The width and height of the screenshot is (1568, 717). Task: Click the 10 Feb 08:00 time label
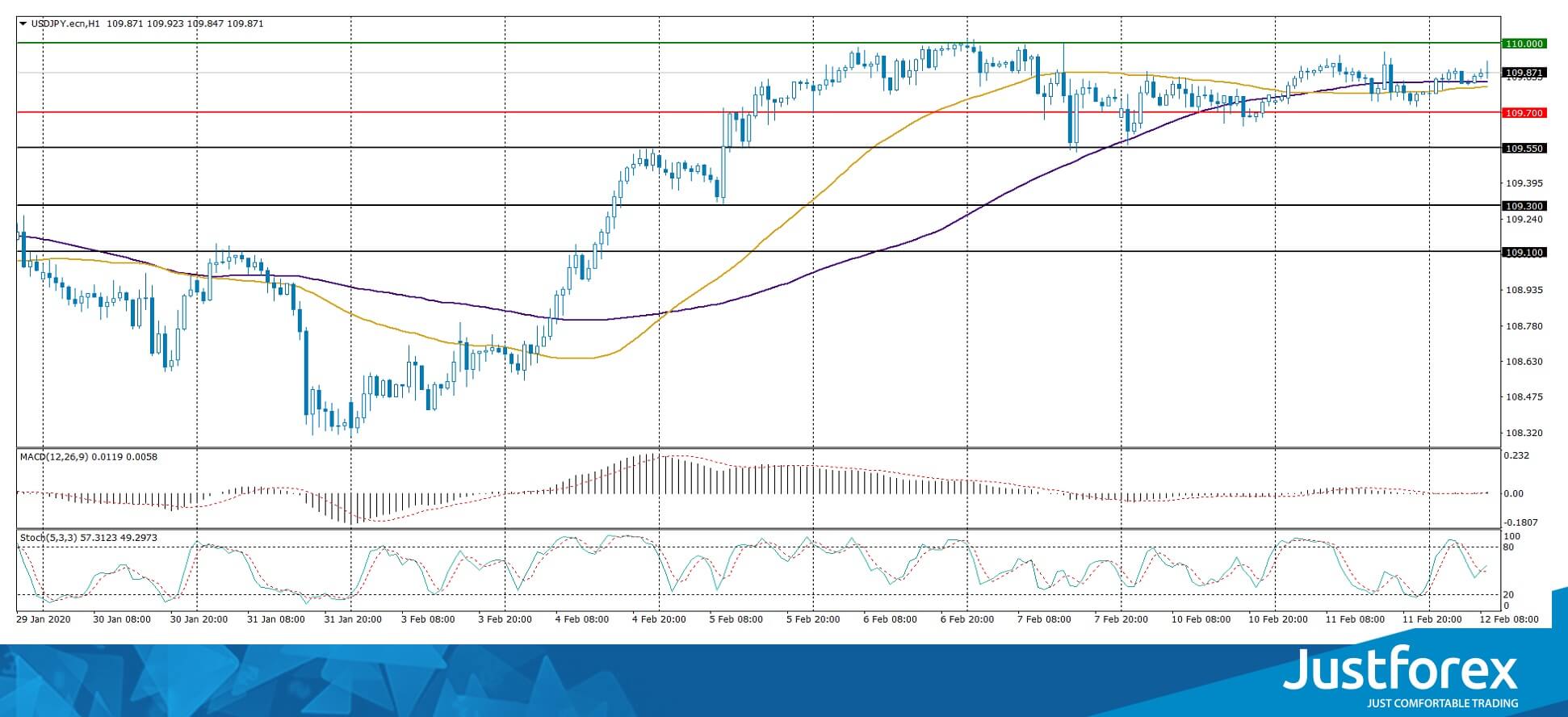coord(1201,619)
